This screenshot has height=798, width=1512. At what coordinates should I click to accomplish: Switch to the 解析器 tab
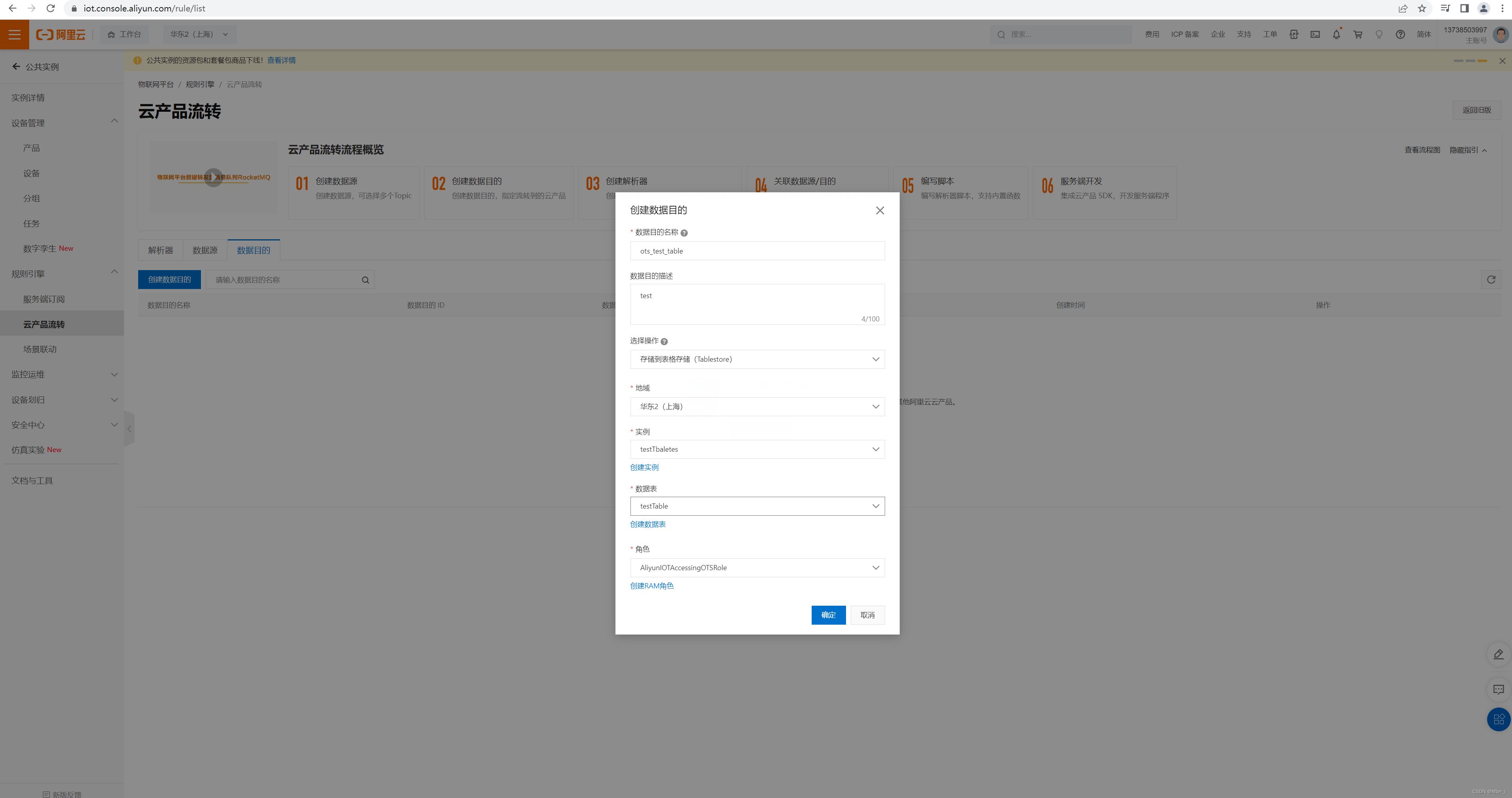(160, 250)
